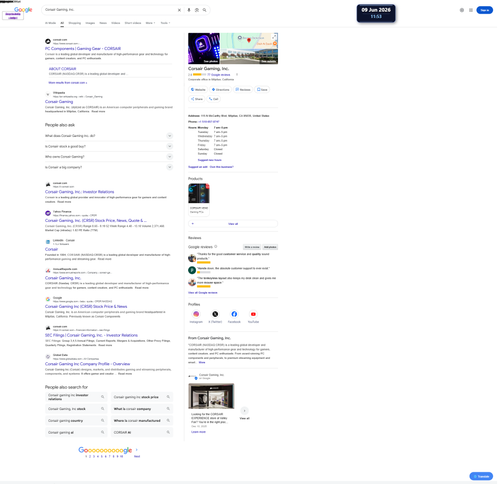The height and width of the screenshot is (484, 500).
Task: Switch to News tab
Action: tap(103, 23)
